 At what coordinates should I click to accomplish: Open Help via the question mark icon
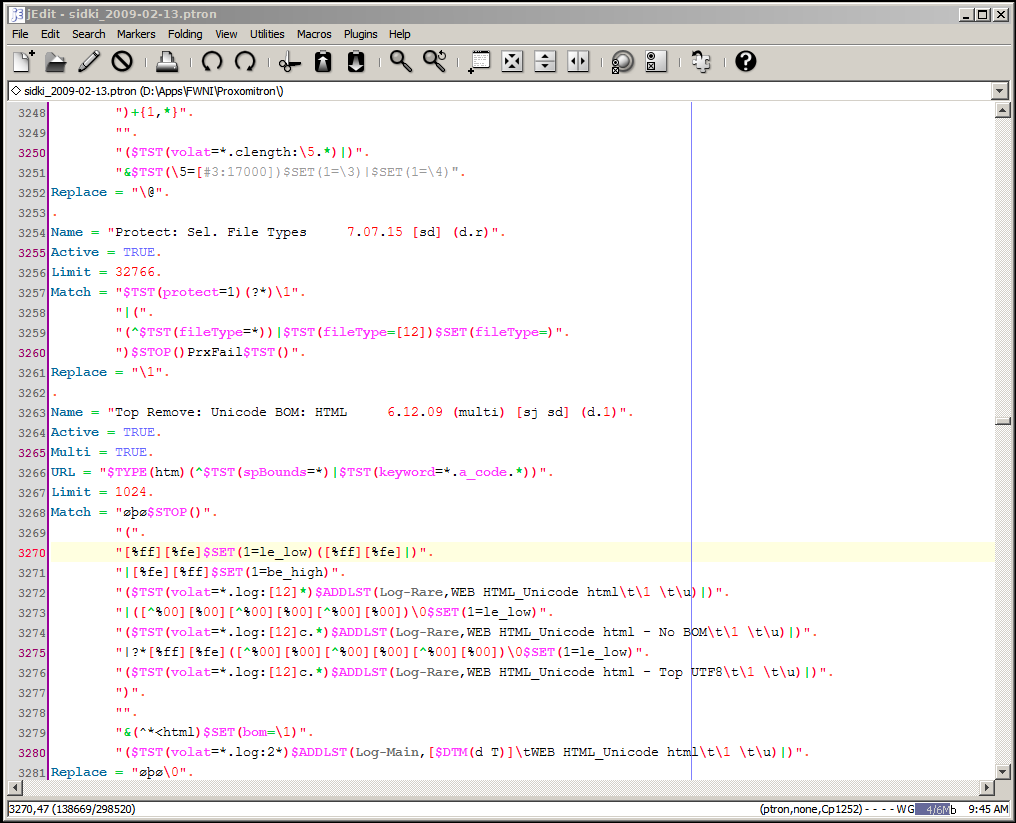point(745,62)
